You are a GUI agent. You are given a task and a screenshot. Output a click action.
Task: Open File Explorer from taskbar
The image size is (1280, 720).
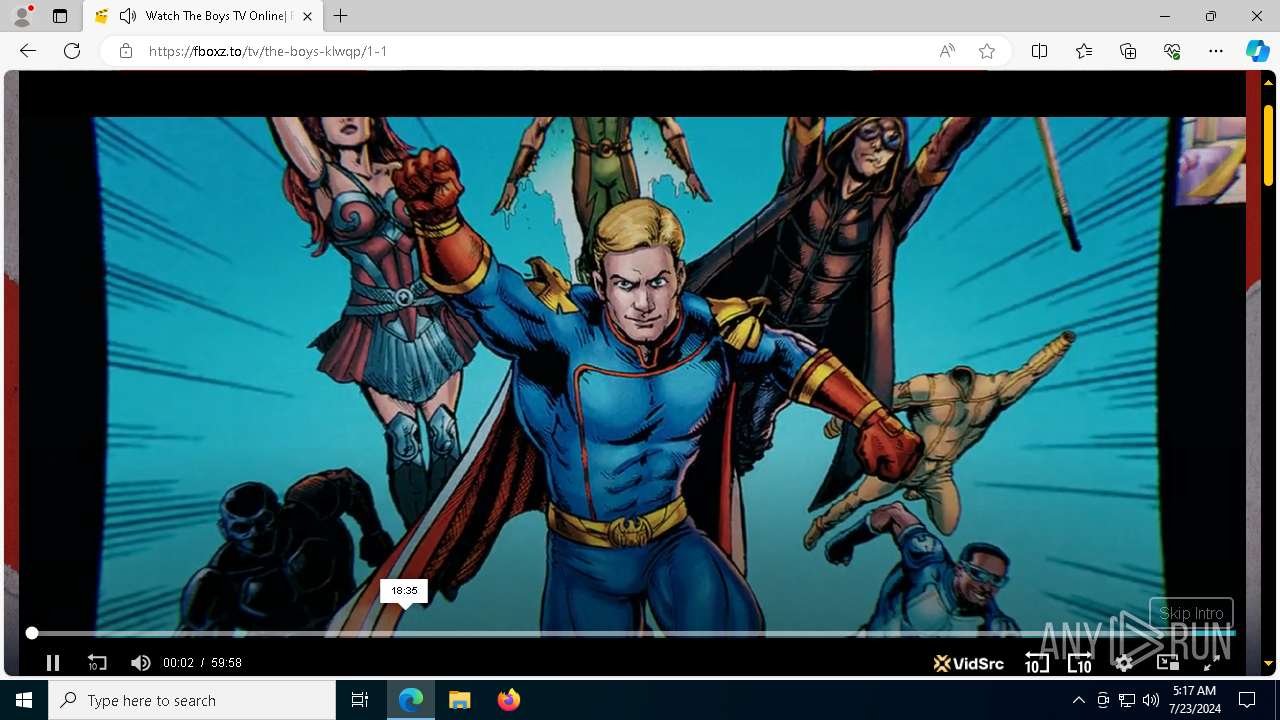[460, 700]
